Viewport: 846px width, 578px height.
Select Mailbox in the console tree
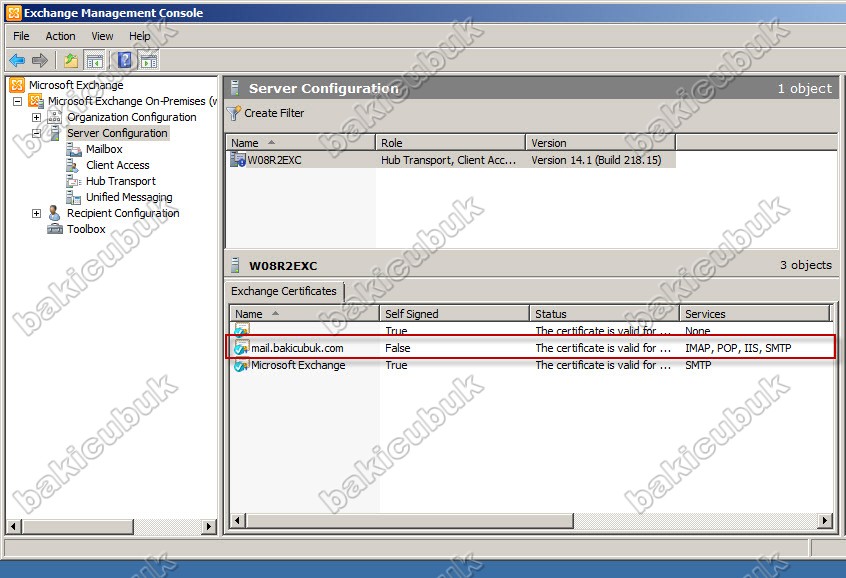104,149
